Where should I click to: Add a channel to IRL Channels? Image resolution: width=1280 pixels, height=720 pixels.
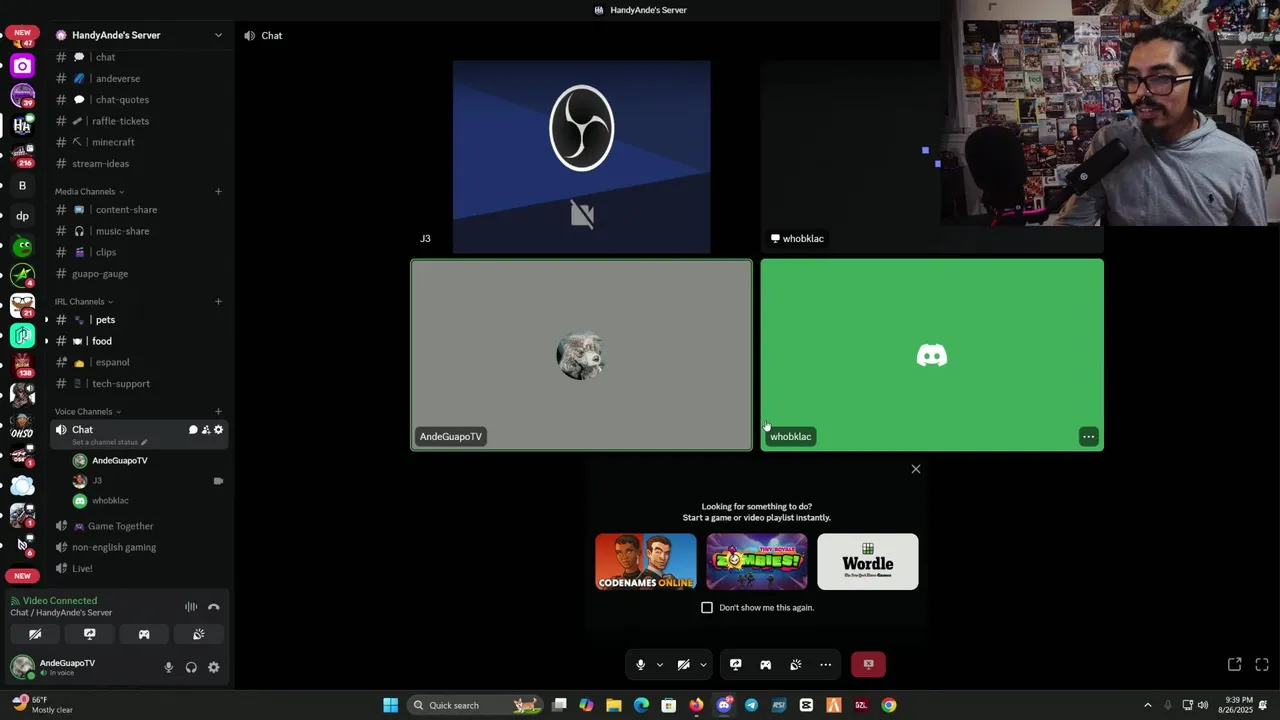(x=218, y=302)
